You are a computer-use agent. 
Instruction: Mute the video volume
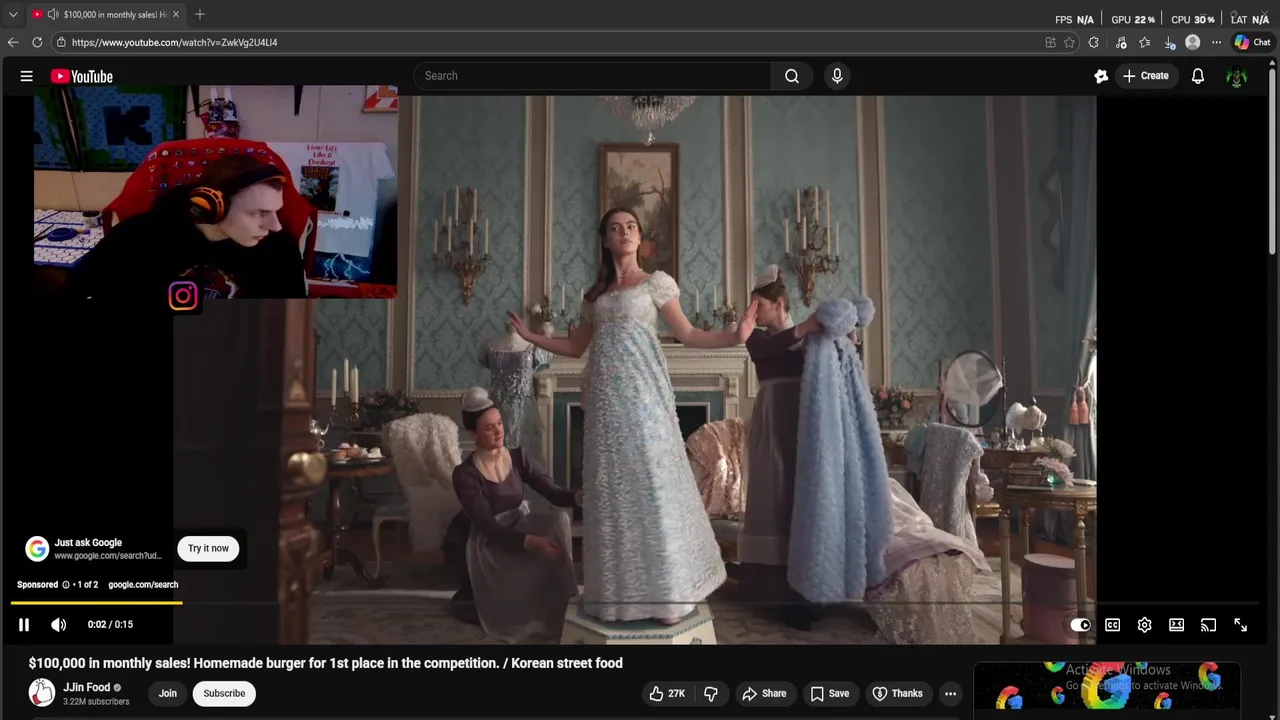(x=59, y=625)
